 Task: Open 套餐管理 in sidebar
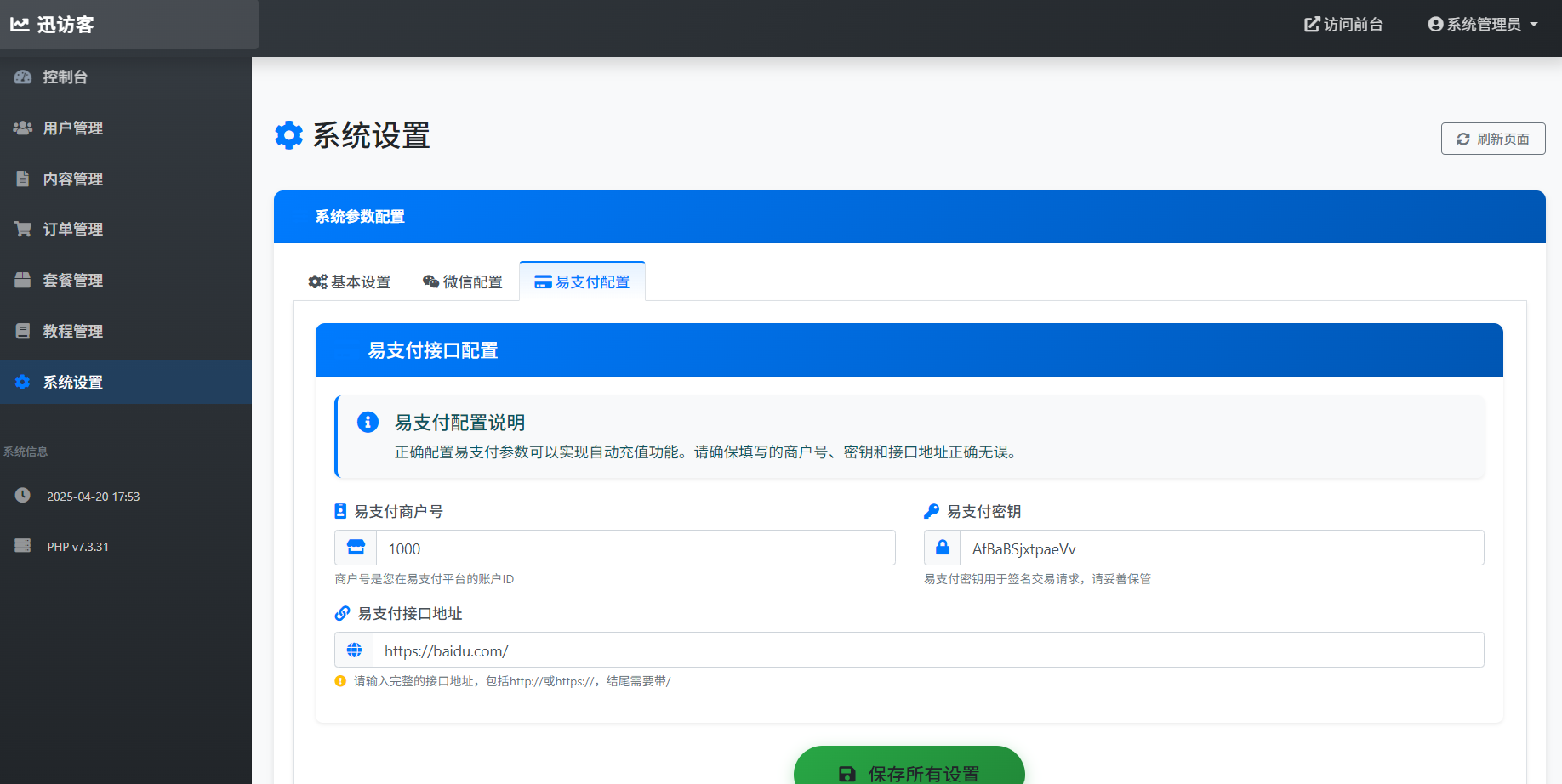[x=126, y=281]
